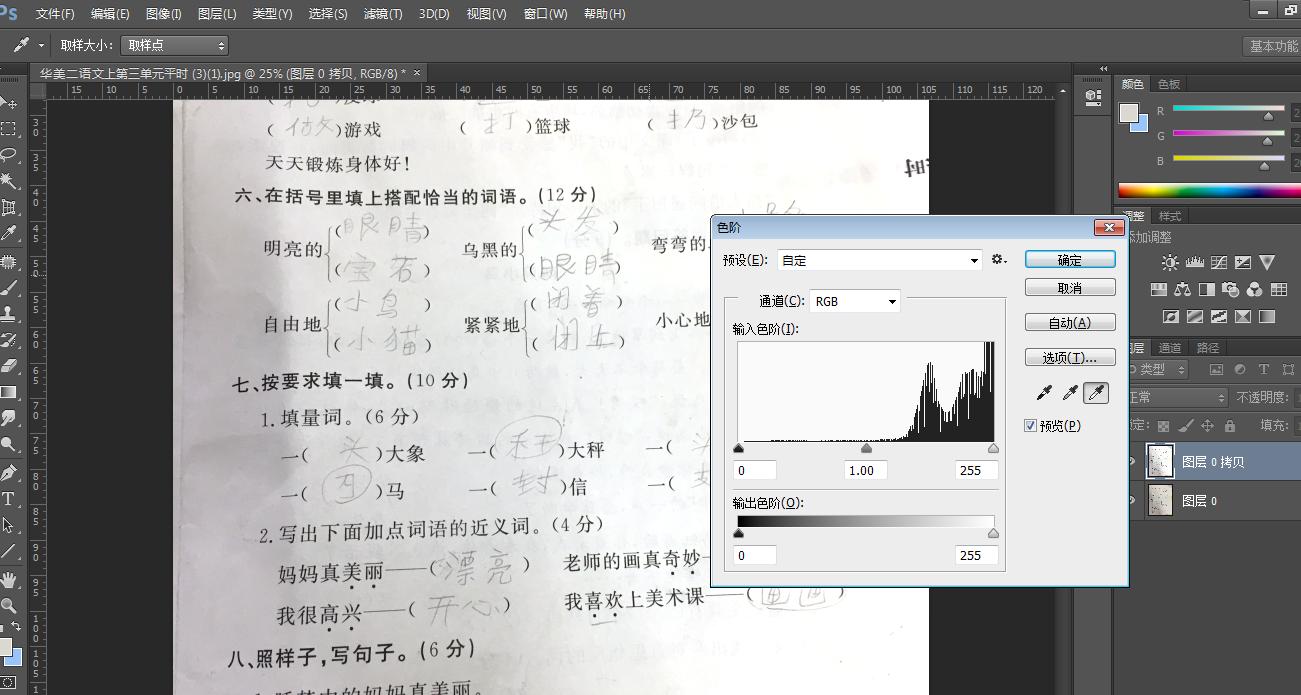The height and width of the screenshot is (695, 1301).
Task: Select the black point eyedropper in Levels dialog
Action: coord(1045,392)
